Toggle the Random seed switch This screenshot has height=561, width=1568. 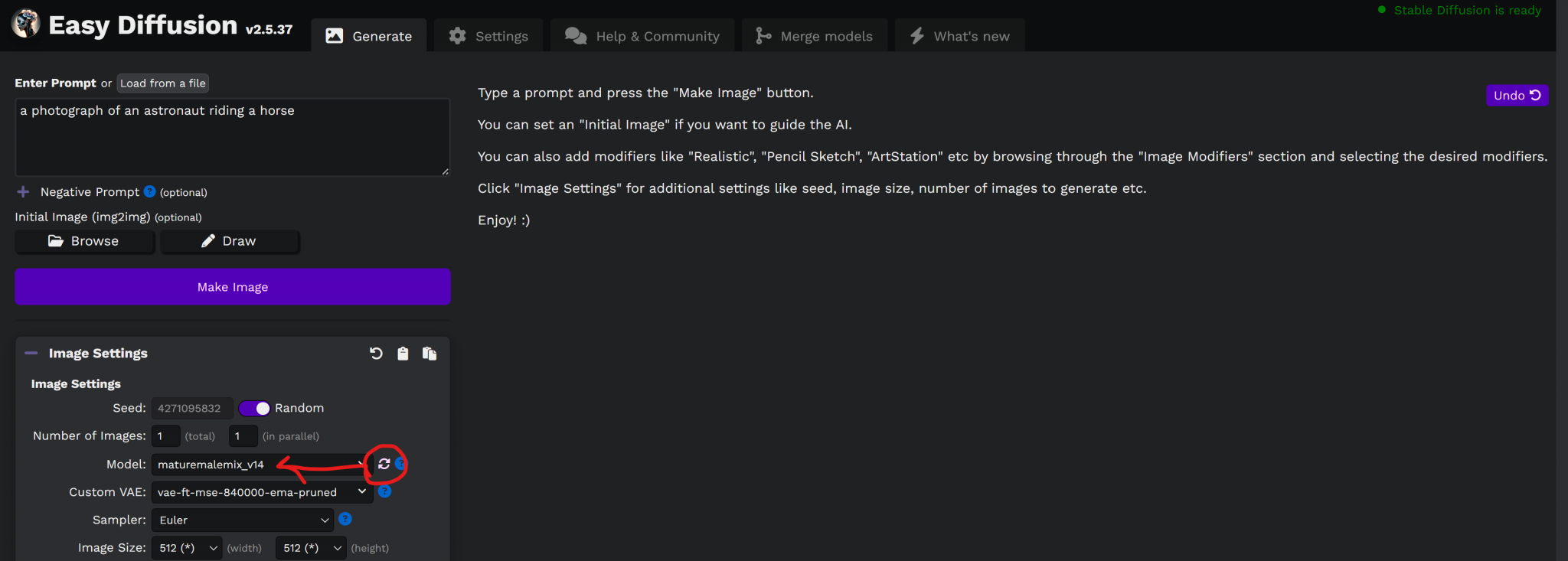[254, 408]
